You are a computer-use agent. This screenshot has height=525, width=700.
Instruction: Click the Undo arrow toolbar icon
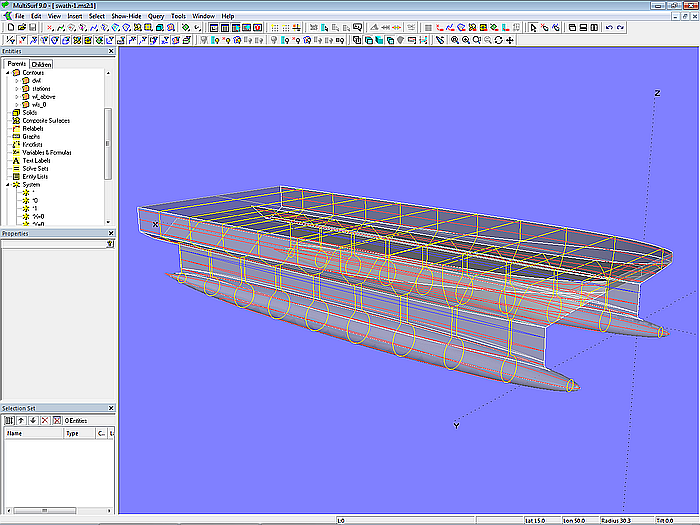click(609, 28)
